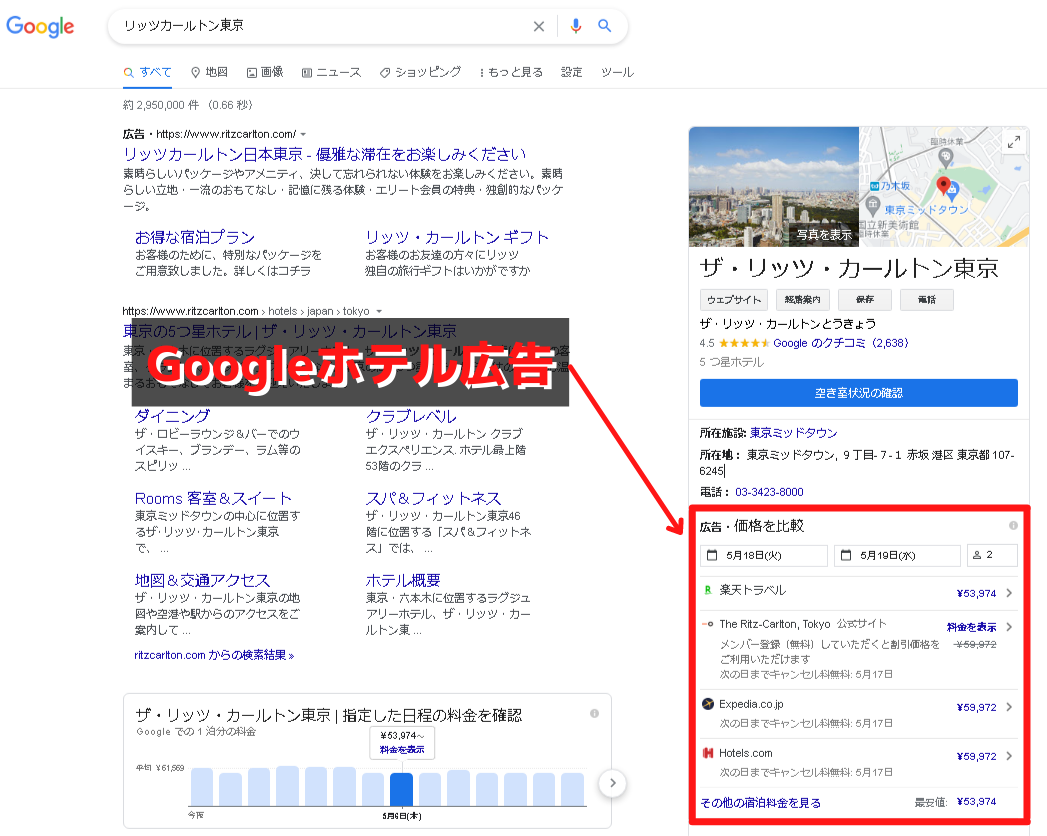This screenshot has width=1047, height=836.
Task: Switch to the ニュース tab
Action: click(331, 72)
